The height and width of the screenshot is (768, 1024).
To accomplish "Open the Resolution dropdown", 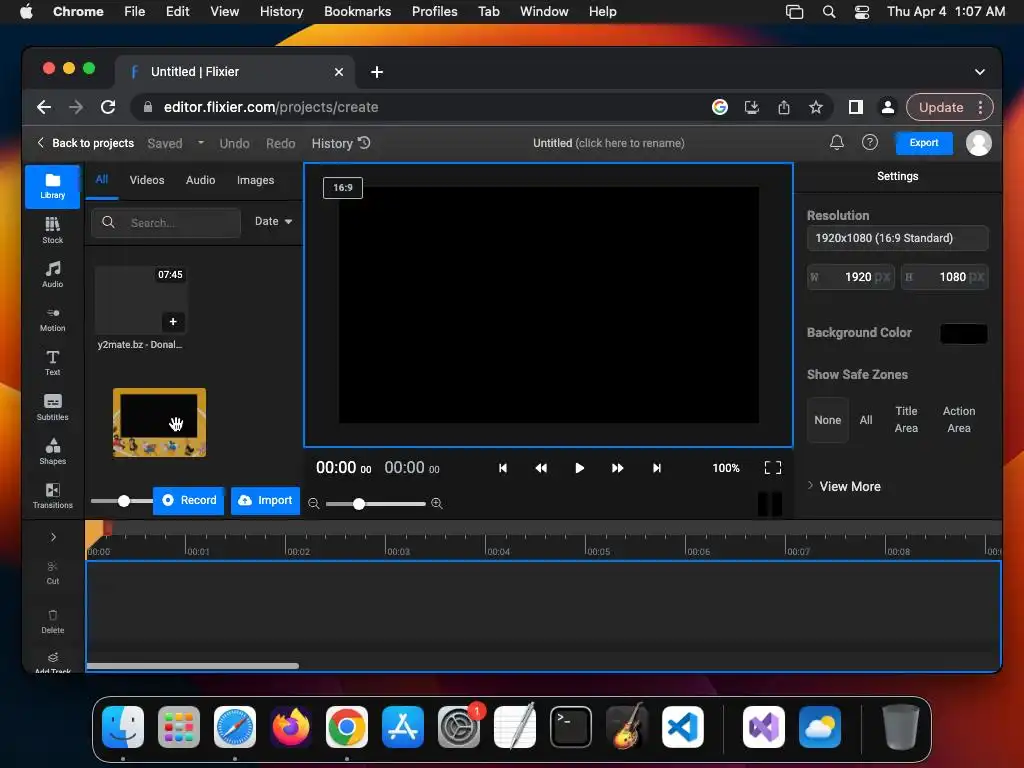I will coord(897,238).
